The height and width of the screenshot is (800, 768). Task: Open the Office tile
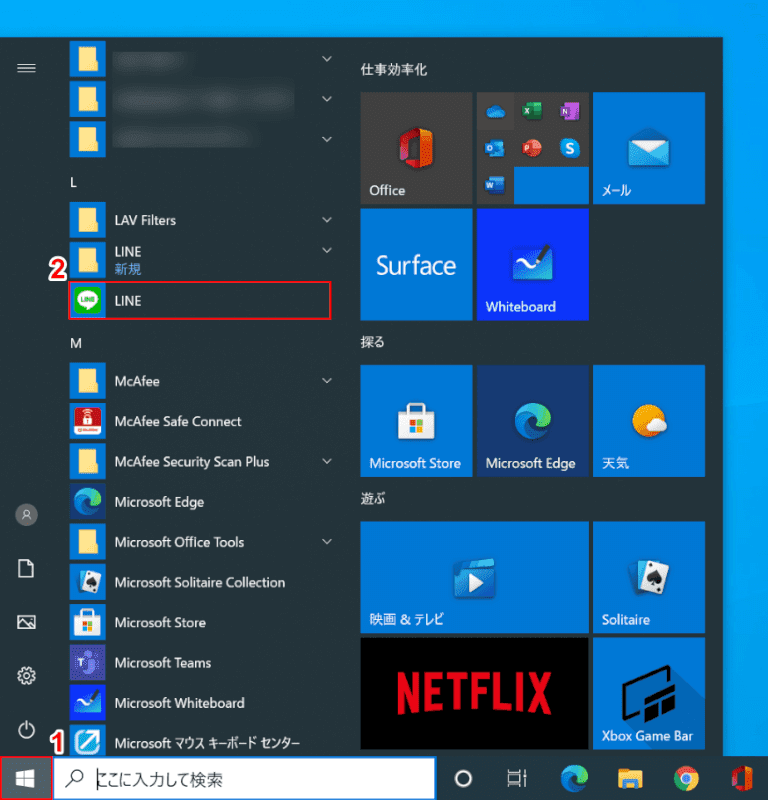tap(416, 148)
